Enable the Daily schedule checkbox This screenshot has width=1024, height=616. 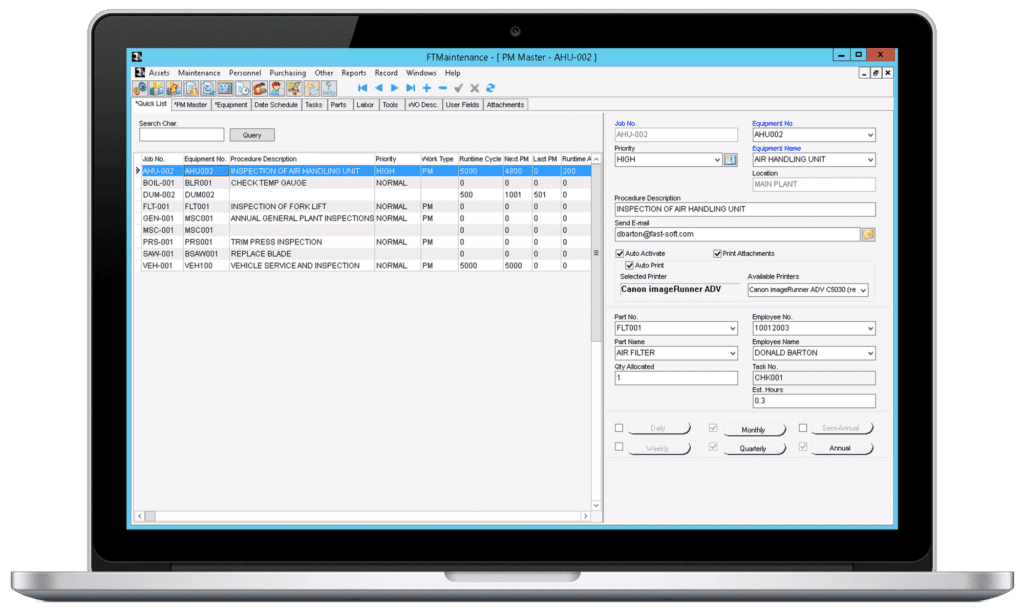[x=619, y=428]
